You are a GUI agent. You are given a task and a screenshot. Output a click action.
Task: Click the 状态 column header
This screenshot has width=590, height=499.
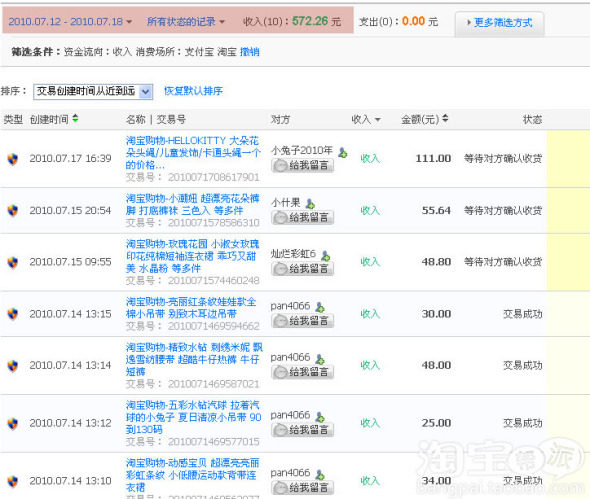click(x=532, y=120)
